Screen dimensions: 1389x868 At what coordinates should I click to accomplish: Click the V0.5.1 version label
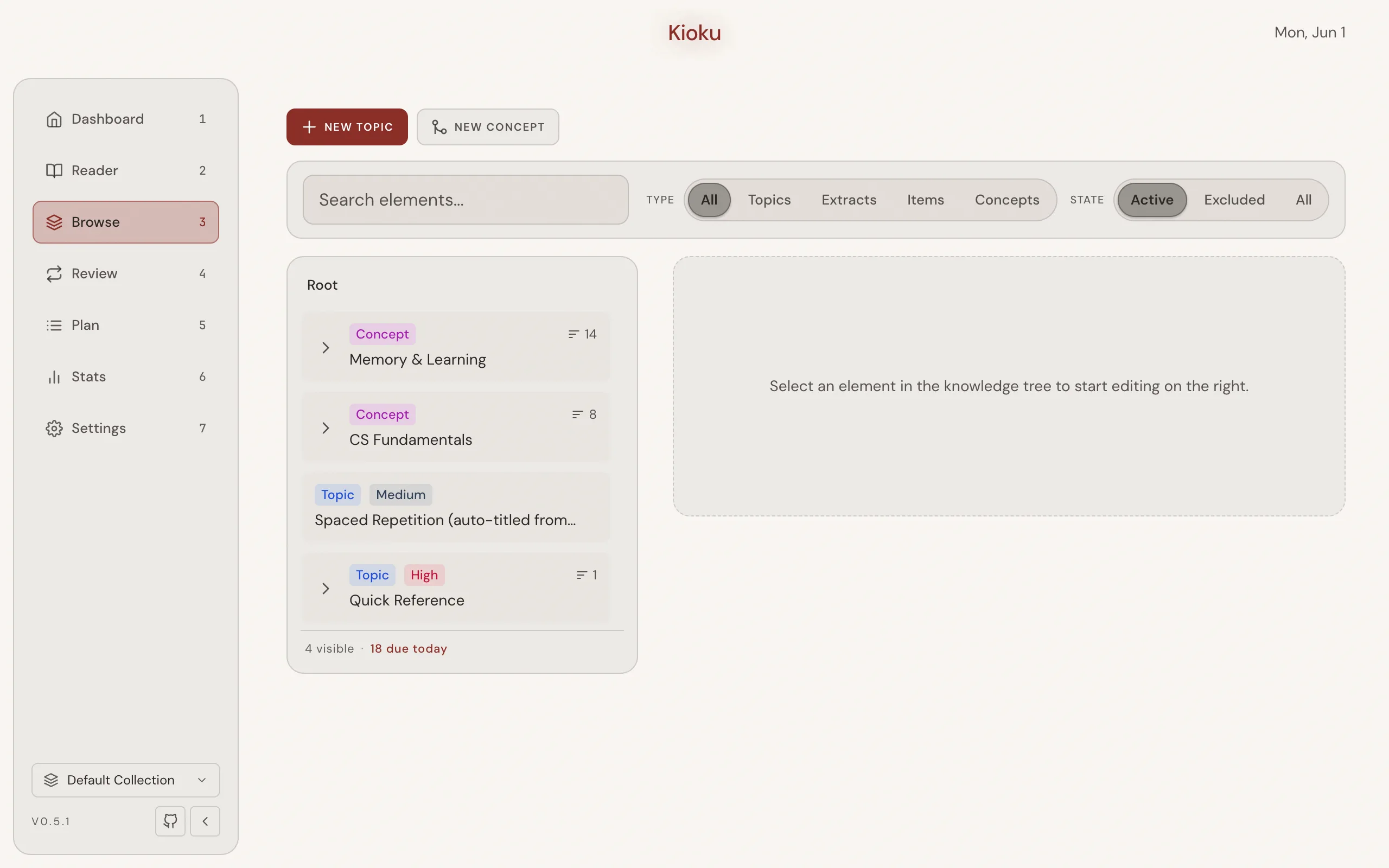51,821
